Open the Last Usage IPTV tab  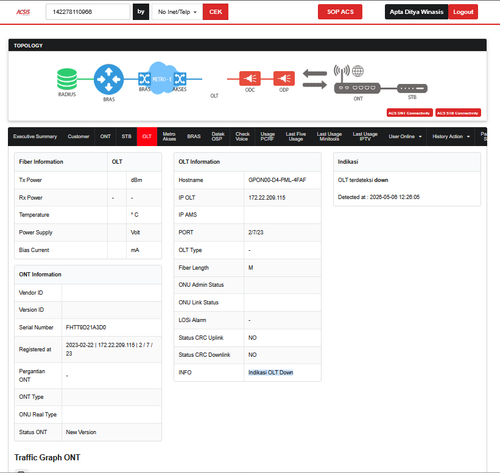(365, 137)
